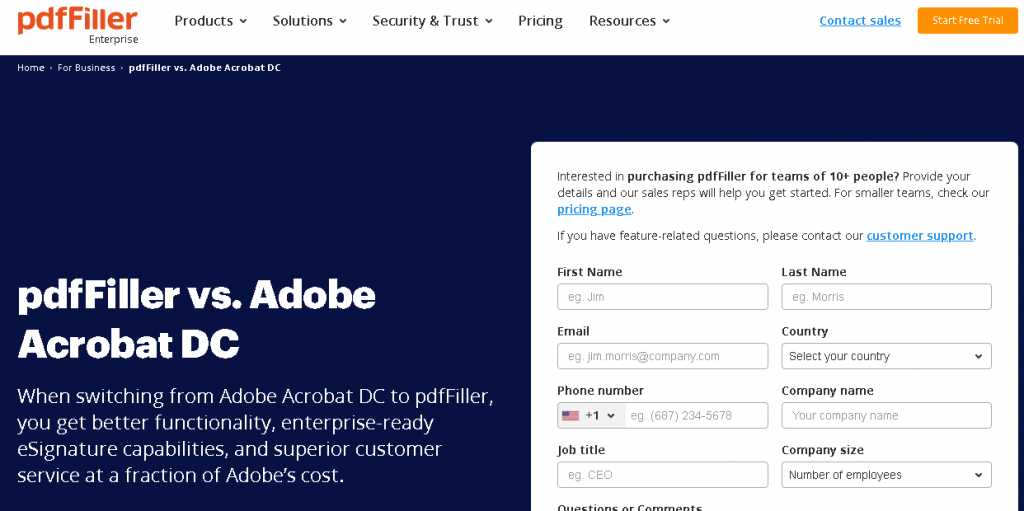The height and width of the screenshot is (511, 1024).
Task: Focus the Last Name field
Action: coord(886,297)
